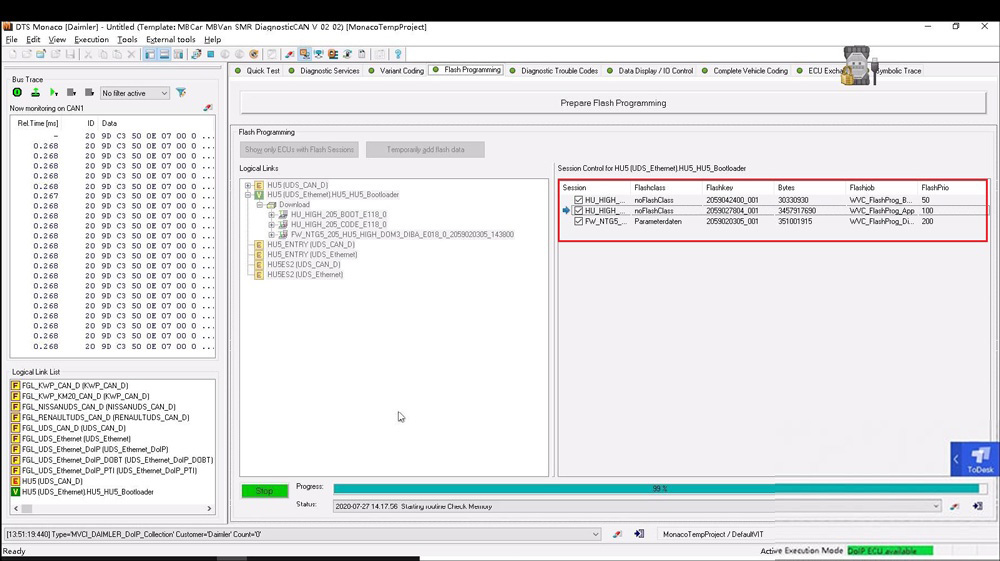The height and width of the screenshot is (561, 1000).
Task: Click the red pen icon in main toolbar
Action: point(290,54)
